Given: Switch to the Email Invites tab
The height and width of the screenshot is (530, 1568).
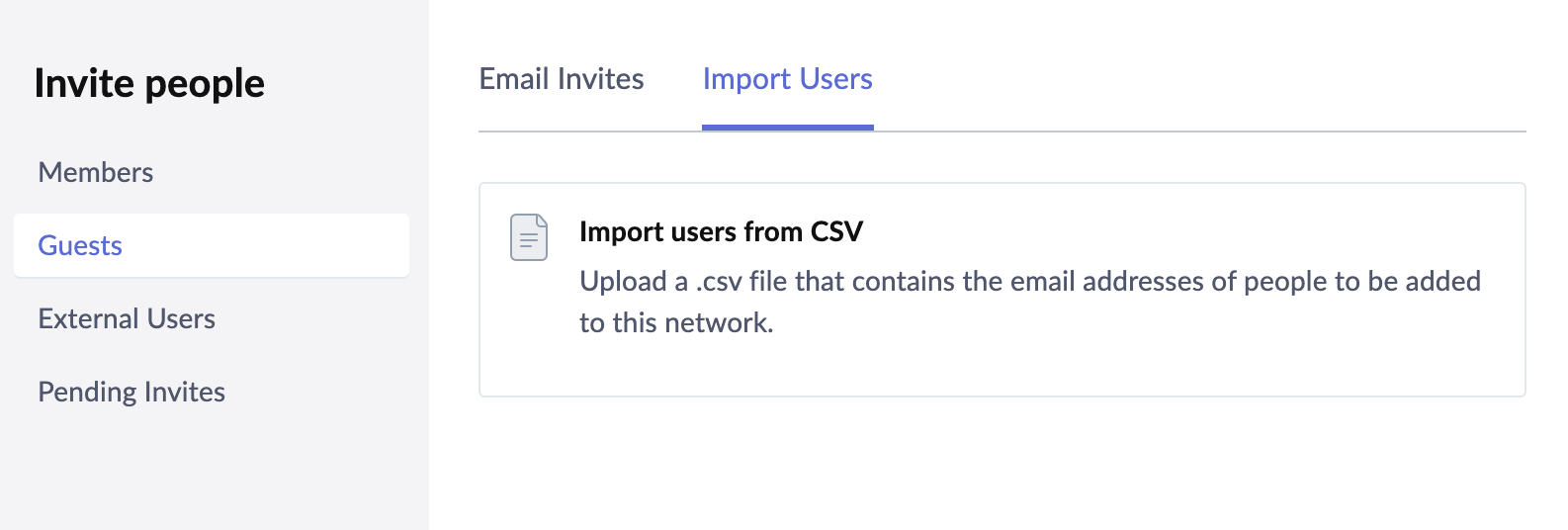Looking at the screenshot, I should (x=561, y=79).
